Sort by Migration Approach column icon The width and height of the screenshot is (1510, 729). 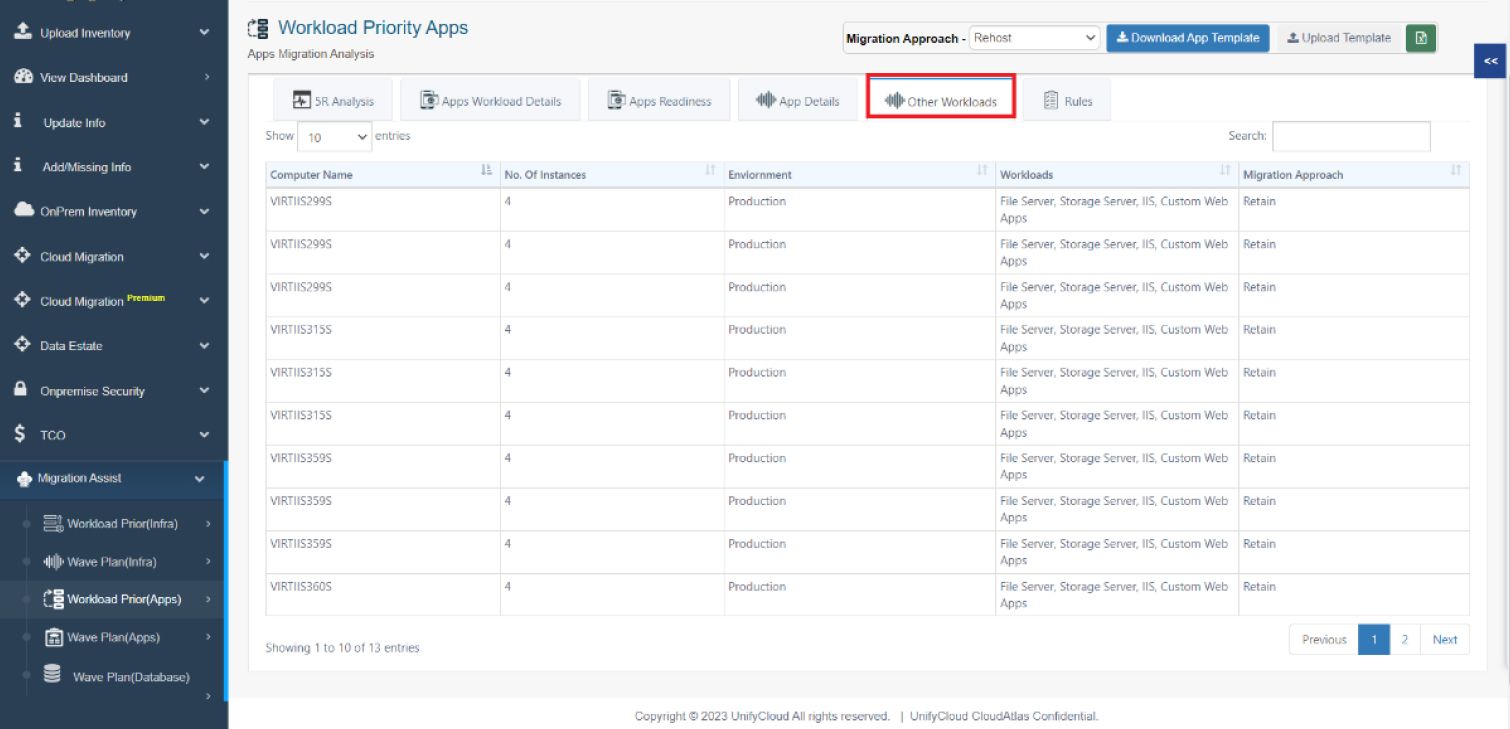click(x=1456, y=171)
